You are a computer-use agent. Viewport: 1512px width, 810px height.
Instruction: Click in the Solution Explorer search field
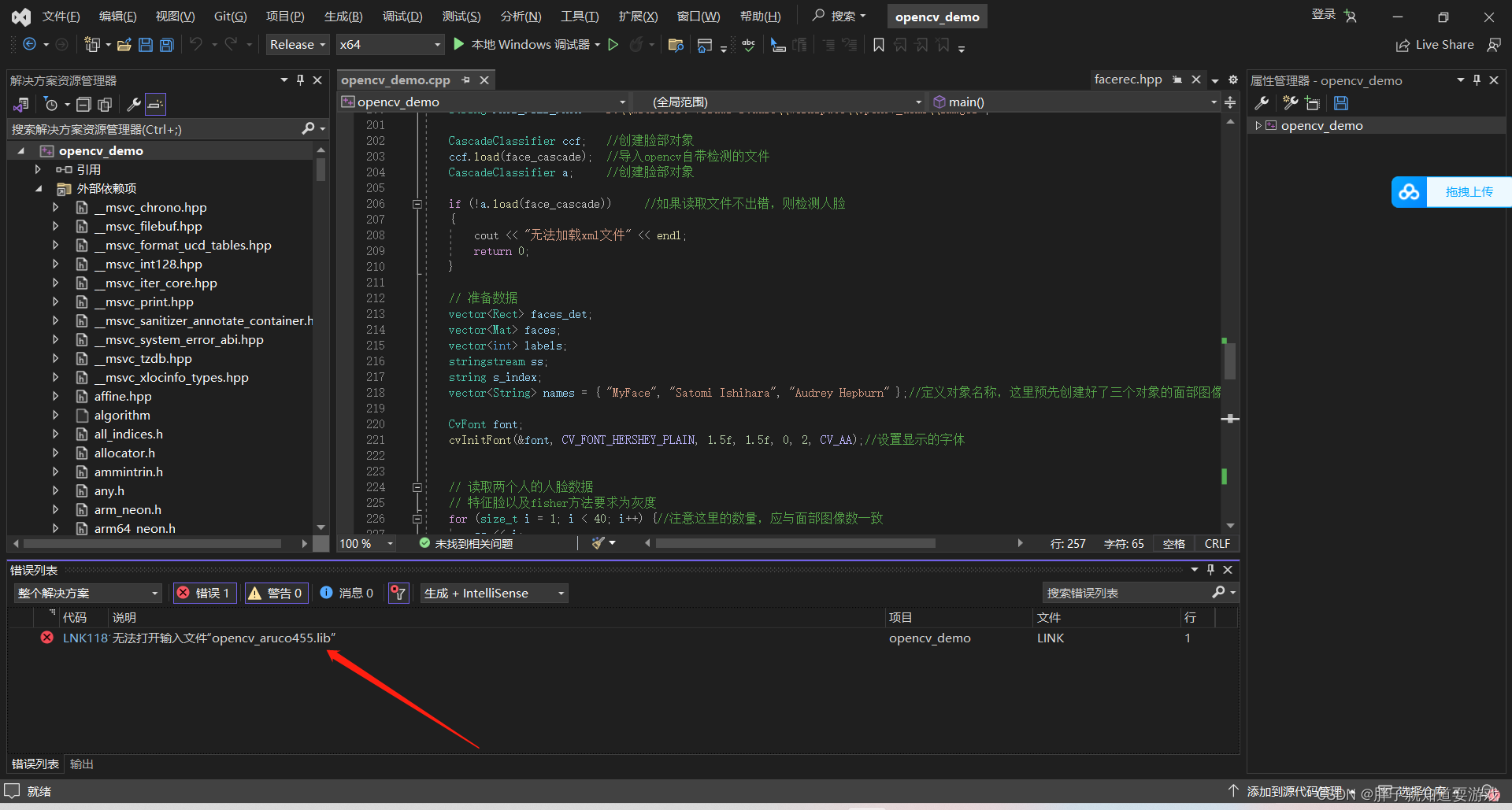point(154,129)
